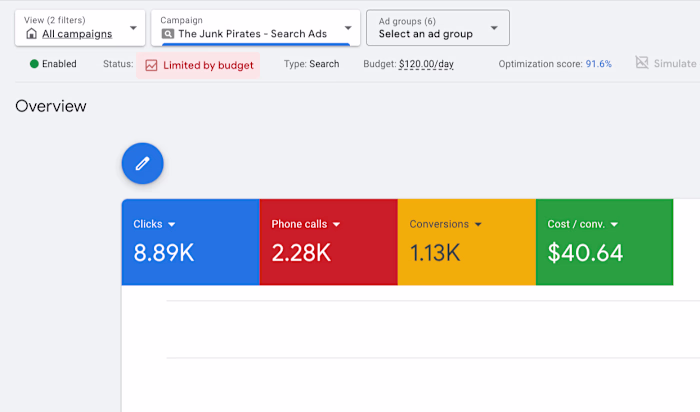Click the house icon beside All campaigns

point(31,34)
